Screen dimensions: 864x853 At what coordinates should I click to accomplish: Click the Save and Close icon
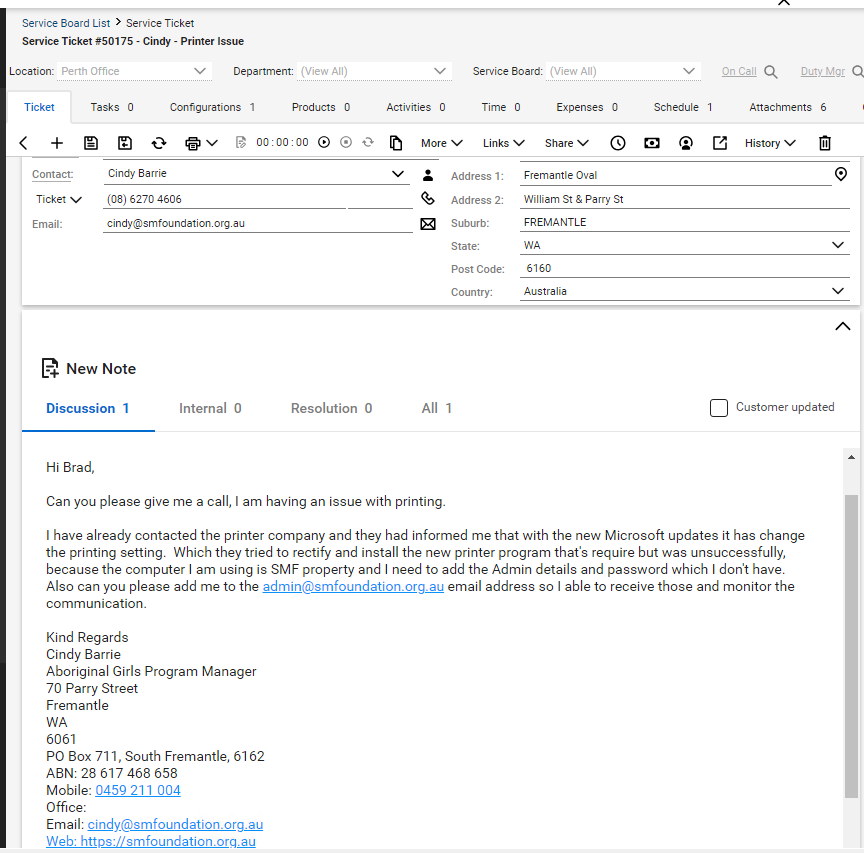pos(125,143)
